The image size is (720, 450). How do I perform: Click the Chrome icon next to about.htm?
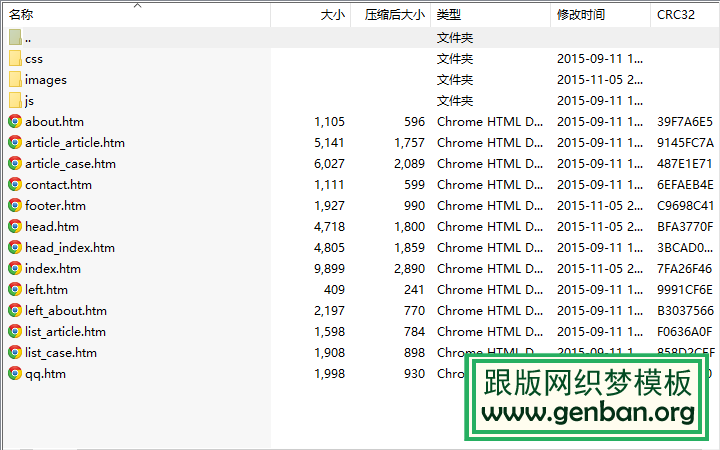(15, 121)
